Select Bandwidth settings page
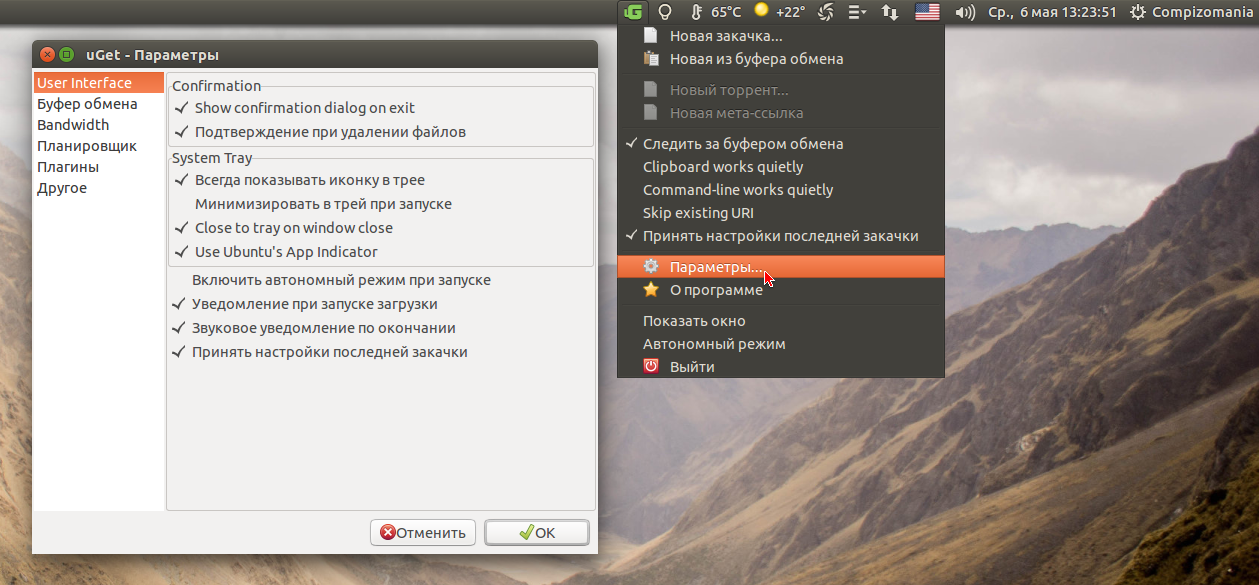 coord(98,125)
